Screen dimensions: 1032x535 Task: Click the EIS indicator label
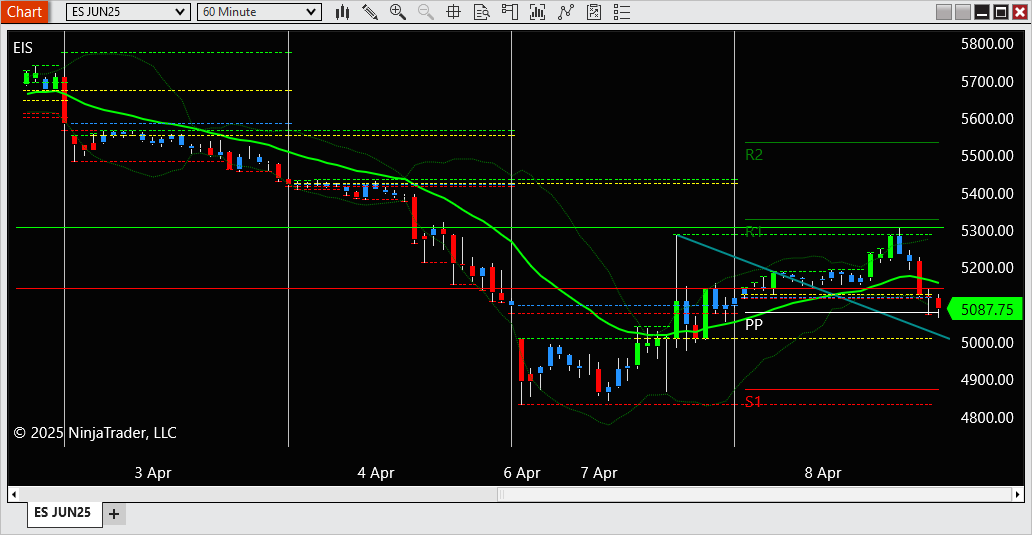pyautogui.click(x=22, y=47)
